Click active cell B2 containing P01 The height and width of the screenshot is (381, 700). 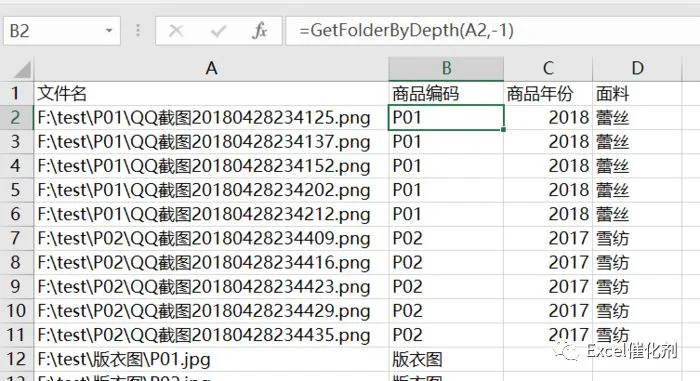point(446,117)
